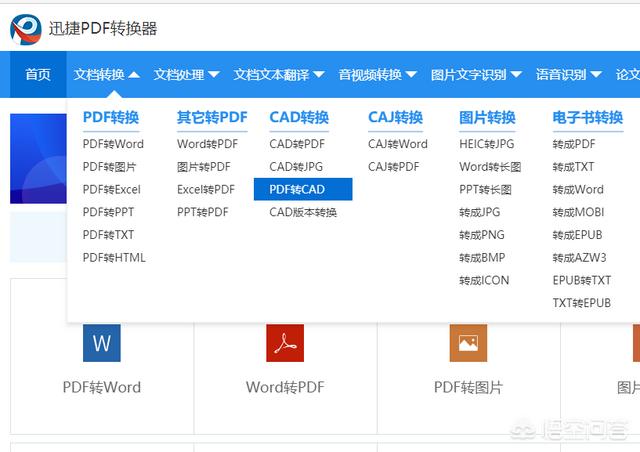Expand the 语音识别 dropdown
Screen dimensions: 640x452
tap(569, 74)
